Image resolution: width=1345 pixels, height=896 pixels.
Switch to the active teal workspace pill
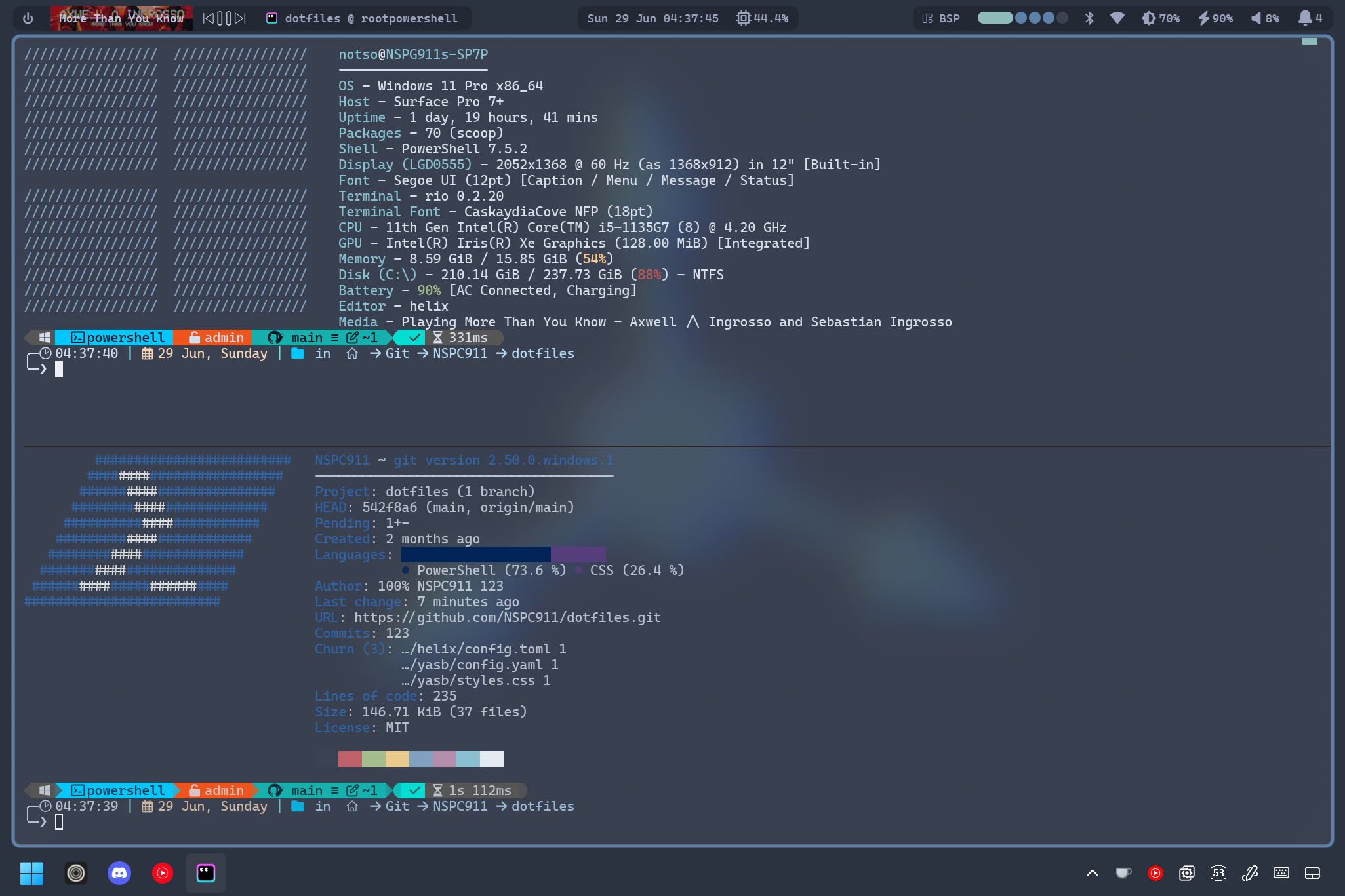click(x=995, y=18)
